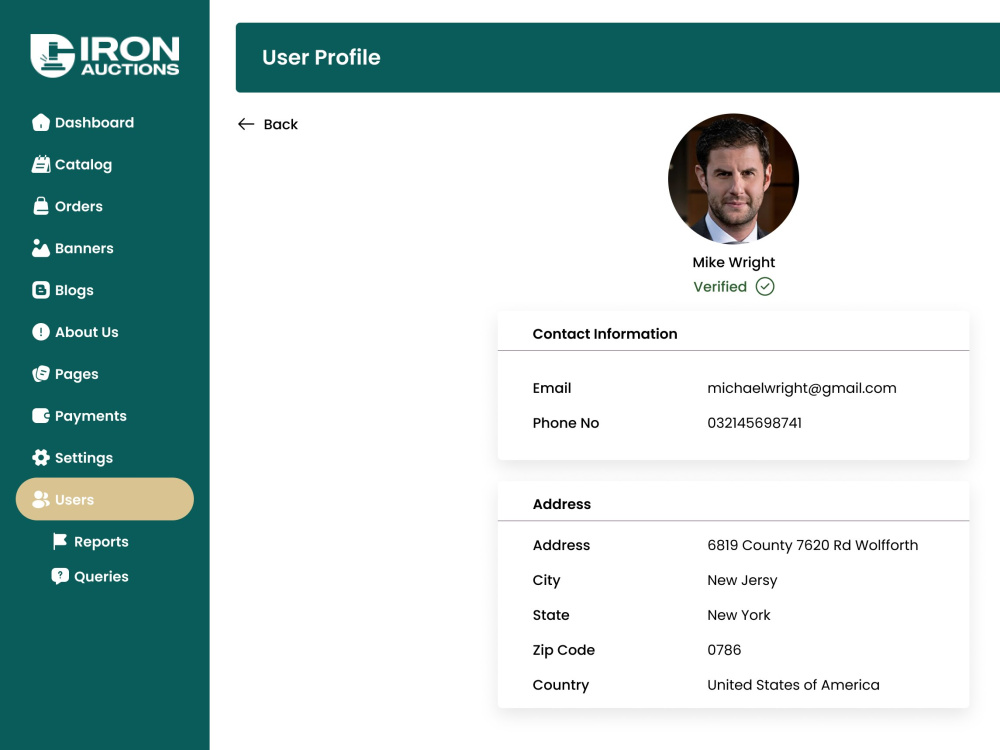Click the State field label

(x=551, y=615)
